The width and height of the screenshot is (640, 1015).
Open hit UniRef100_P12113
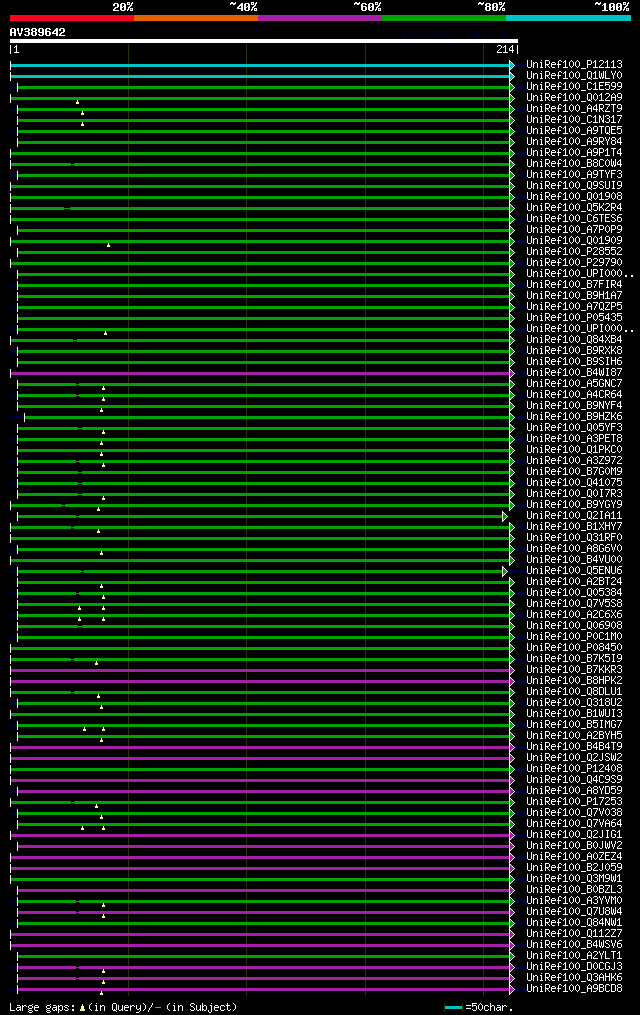pos(574,65)
